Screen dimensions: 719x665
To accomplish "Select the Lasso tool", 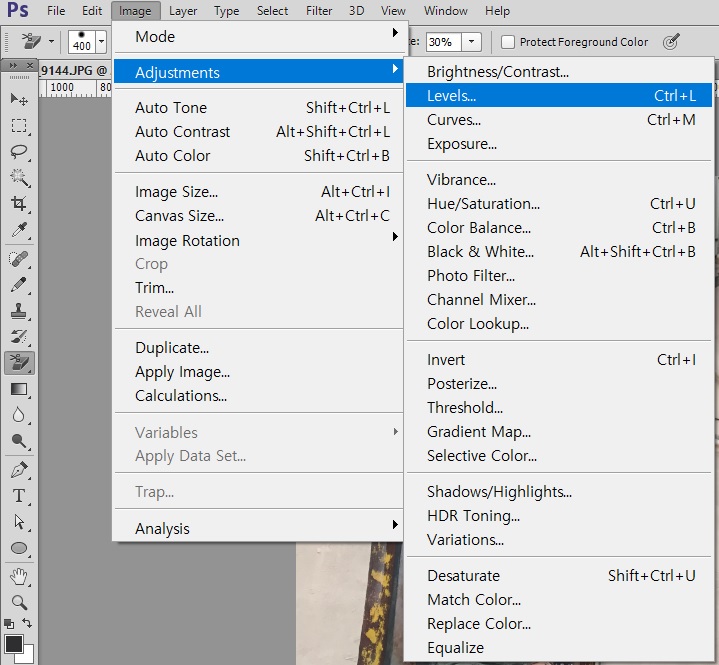I will tap(19, 152).
